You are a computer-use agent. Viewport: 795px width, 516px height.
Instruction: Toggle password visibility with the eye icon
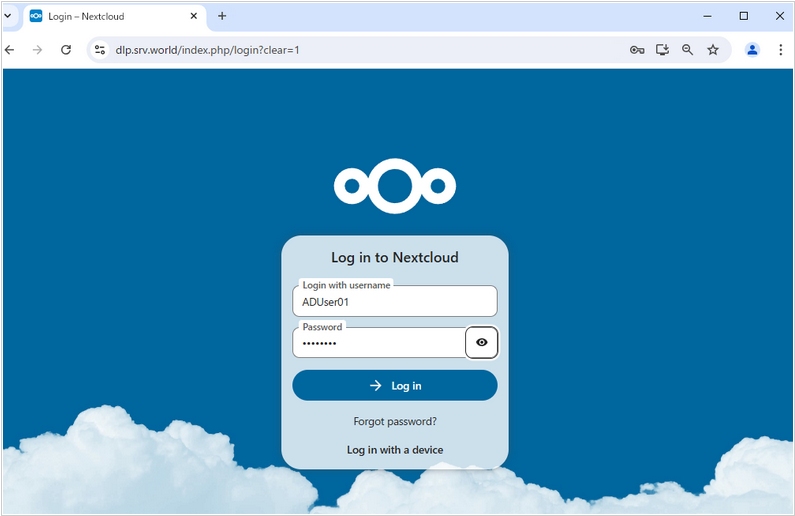481,342
